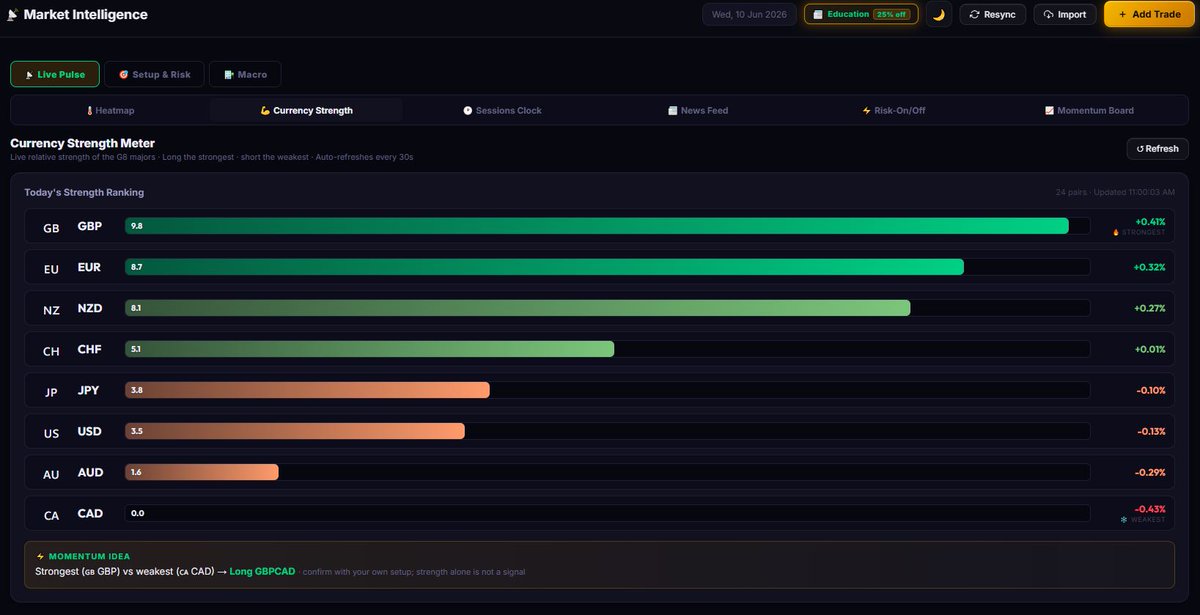This screenshot has width=1200, height=615.
Task: Click the newspaper icon beside News Feed
Action: (673, 110)
